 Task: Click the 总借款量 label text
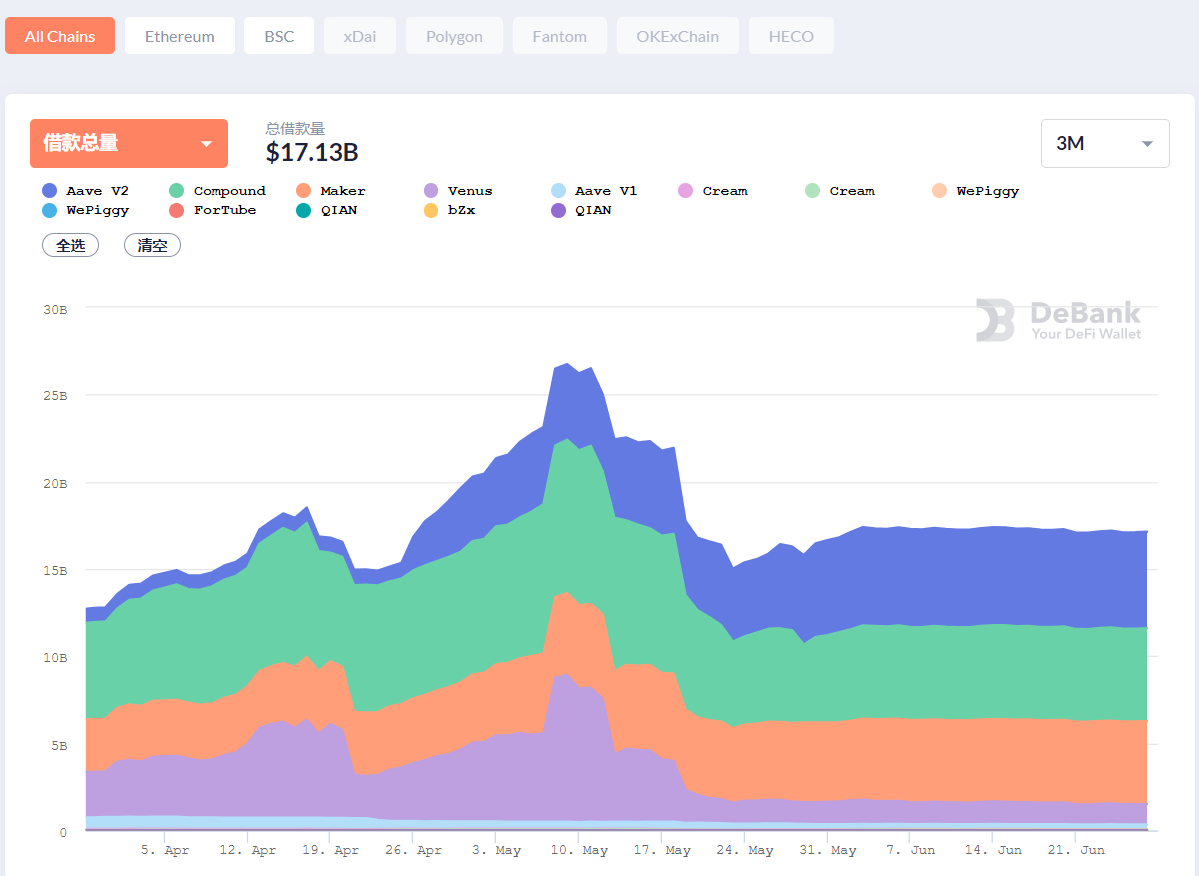click(x=295, y=128)
